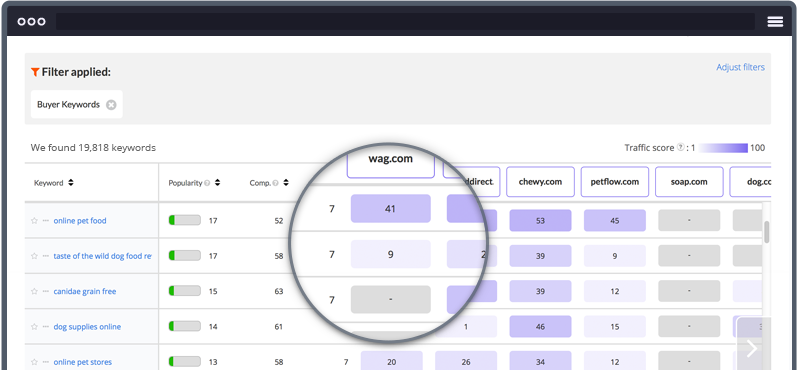Click the vertical table scrollbar thumb

point(766,232)
